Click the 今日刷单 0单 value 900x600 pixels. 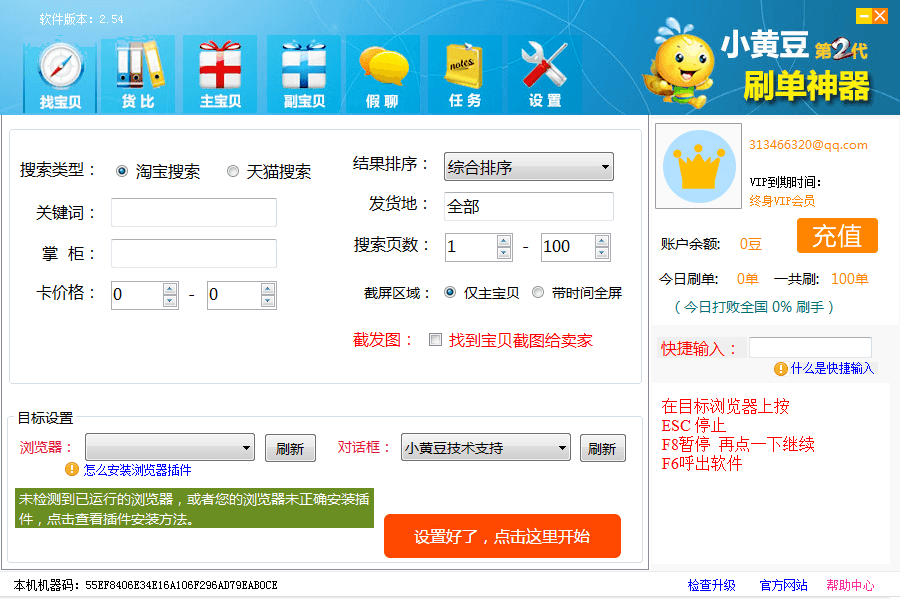[x=747, y=279]
